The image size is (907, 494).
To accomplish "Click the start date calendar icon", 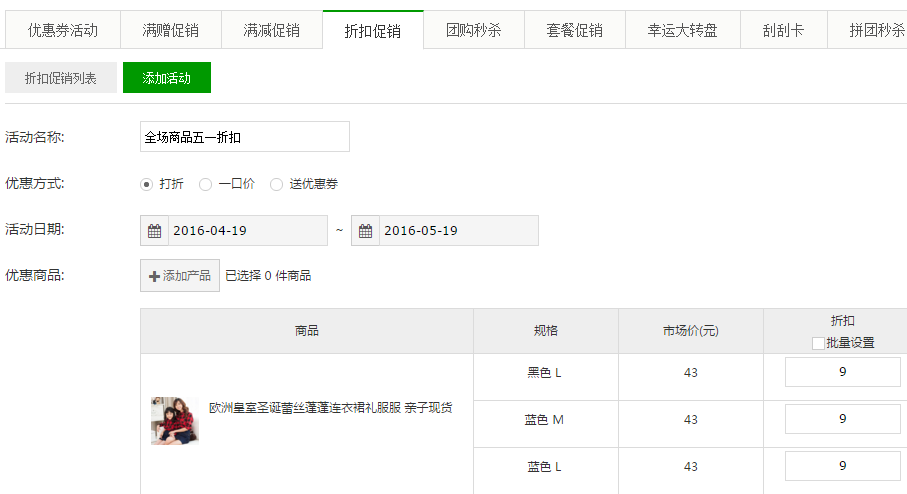I will click(x=155, y=231).
